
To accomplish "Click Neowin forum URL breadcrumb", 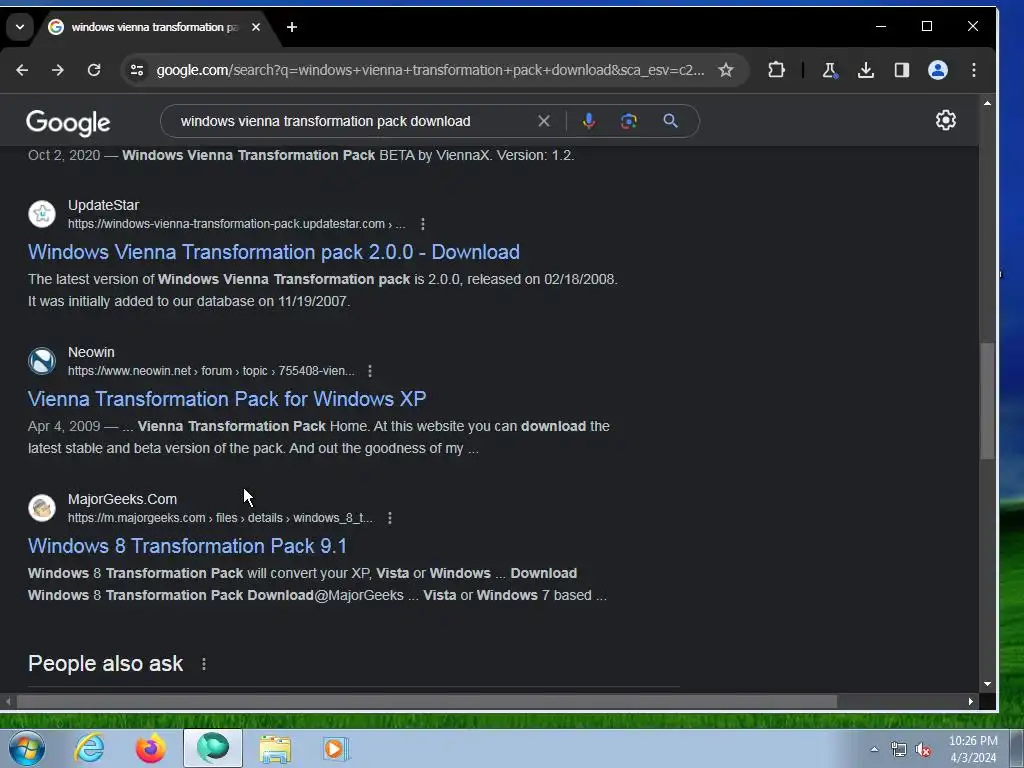I will [x=211, y=371].
